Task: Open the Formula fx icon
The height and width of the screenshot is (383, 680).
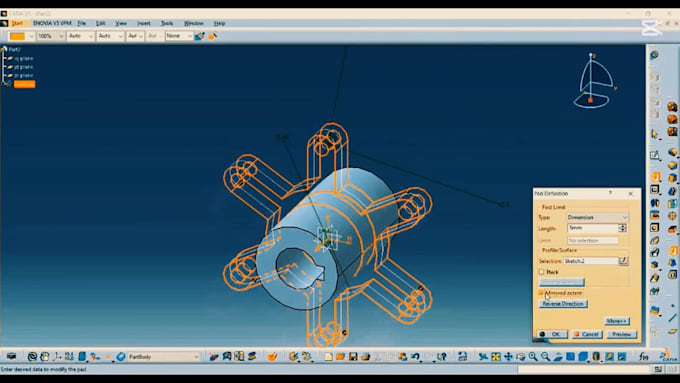Action: (644, 357)
